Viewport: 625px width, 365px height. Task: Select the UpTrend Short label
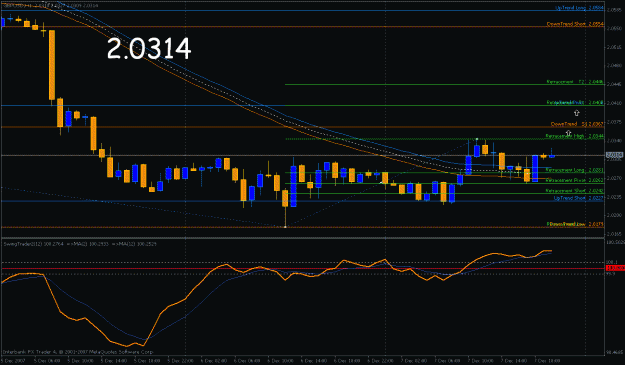tap(579, 198)
